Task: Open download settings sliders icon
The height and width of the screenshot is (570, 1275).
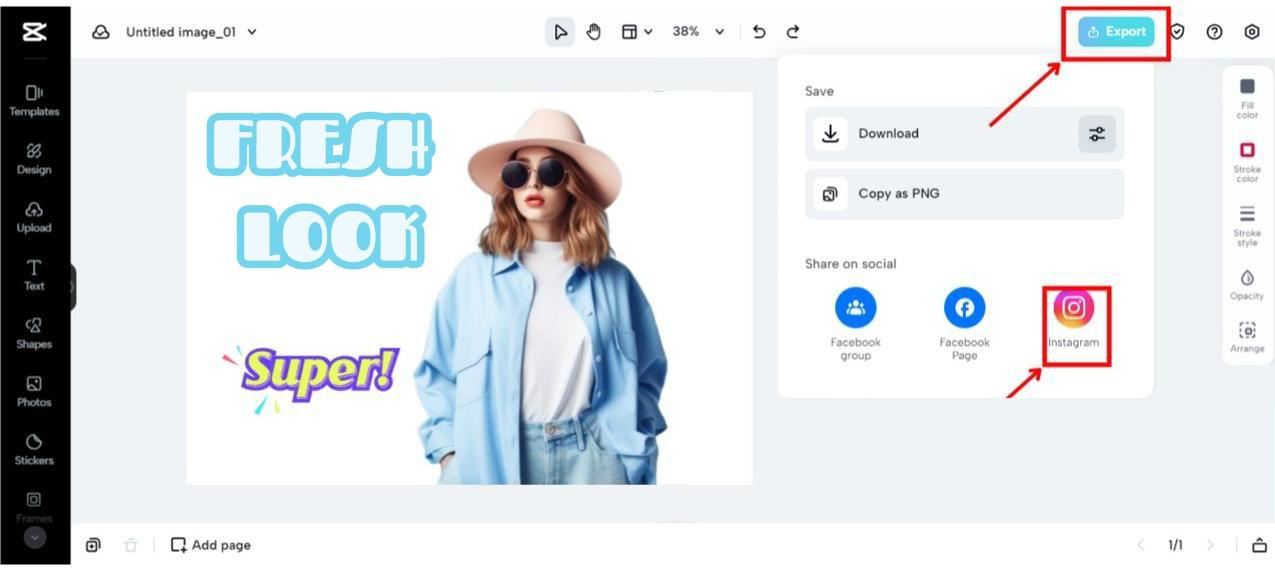Action: pos(1097,134)
